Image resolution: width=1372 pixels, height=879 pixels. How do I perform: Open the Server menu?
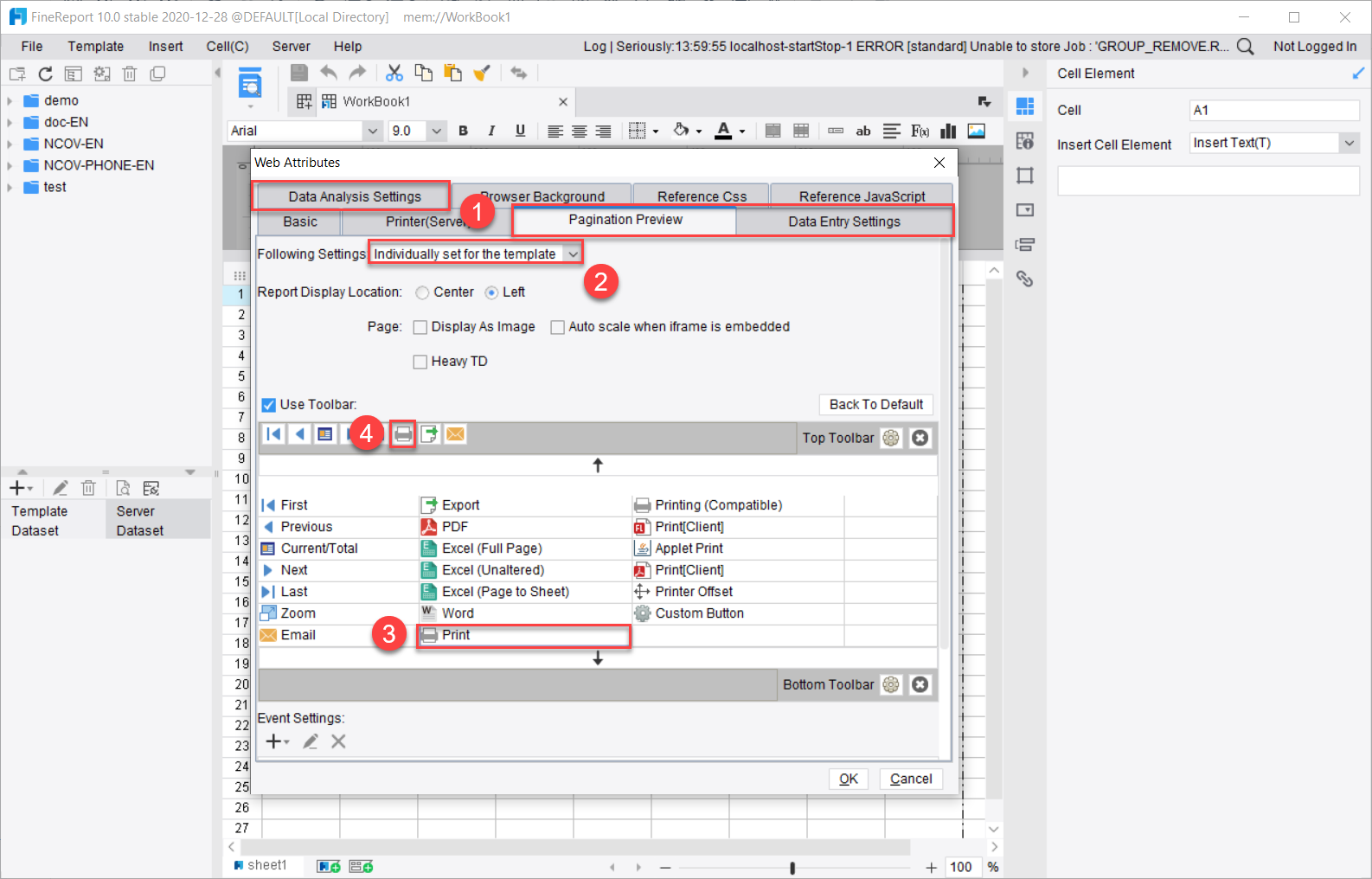291,47
